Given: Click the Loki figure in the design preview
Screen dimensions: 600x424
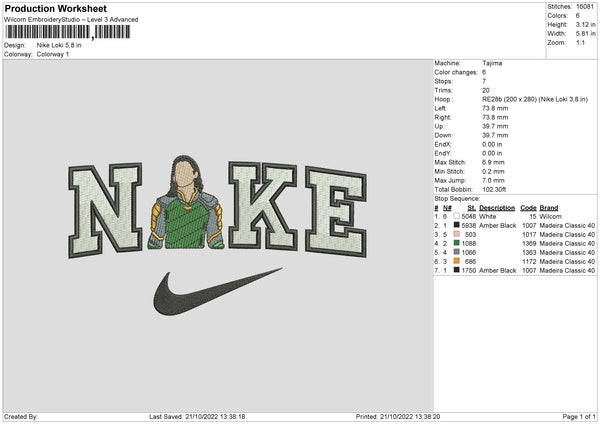Looking at the screenshot, I should click(x=186, y=203).
